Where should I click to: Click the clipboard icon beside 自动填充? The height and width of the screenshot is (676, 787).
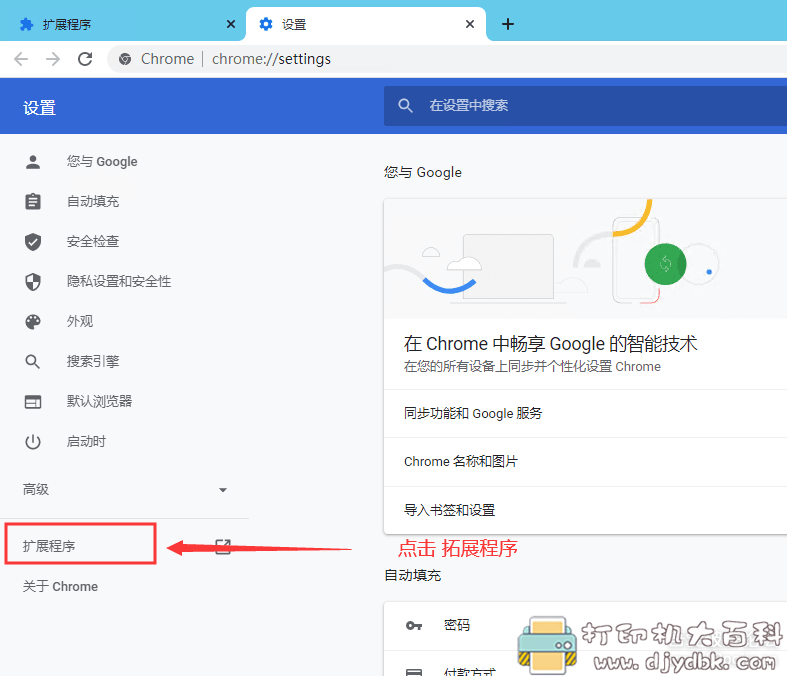[33, 202]
